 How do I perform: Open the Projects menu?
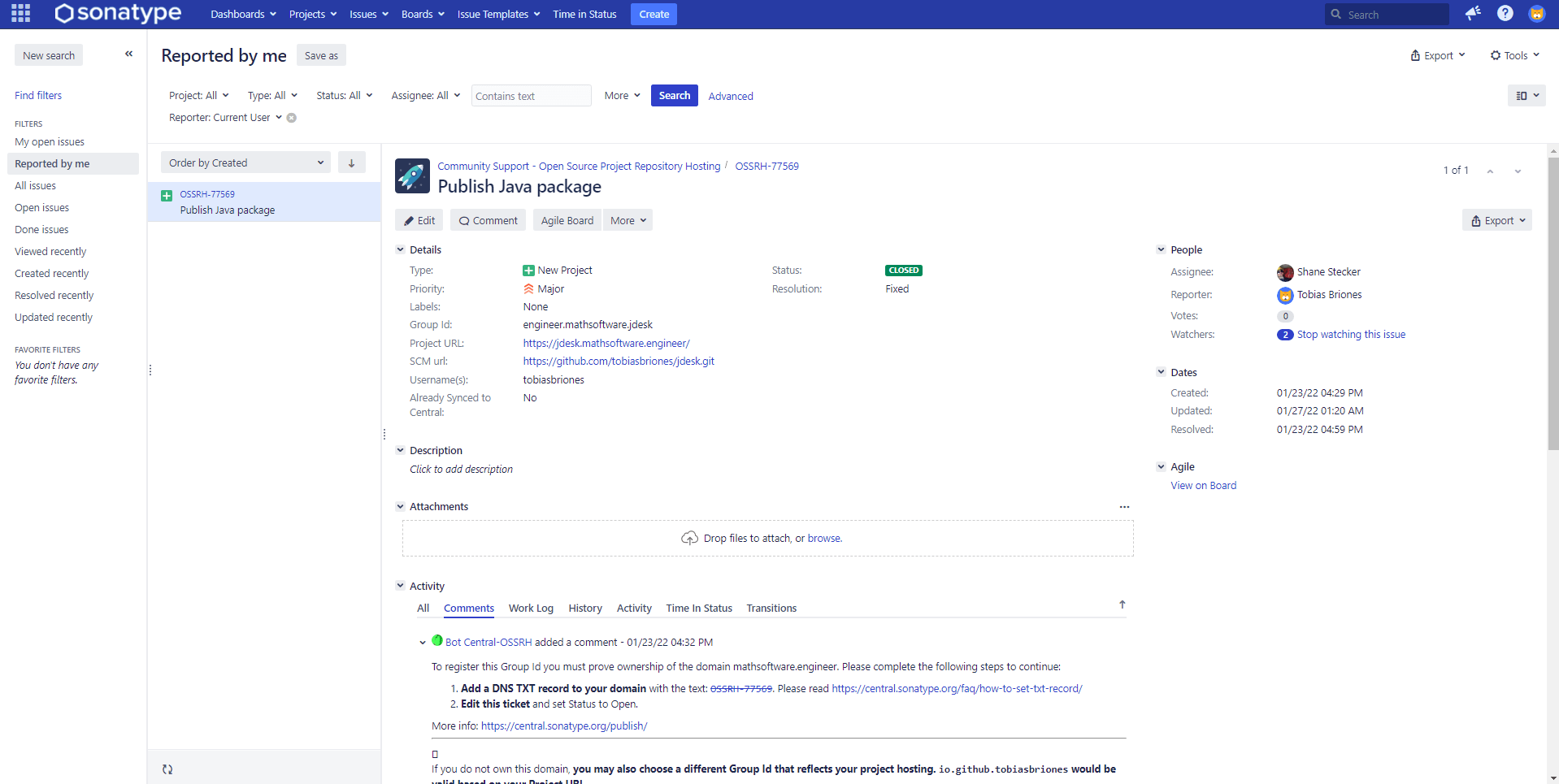point(313,14)
